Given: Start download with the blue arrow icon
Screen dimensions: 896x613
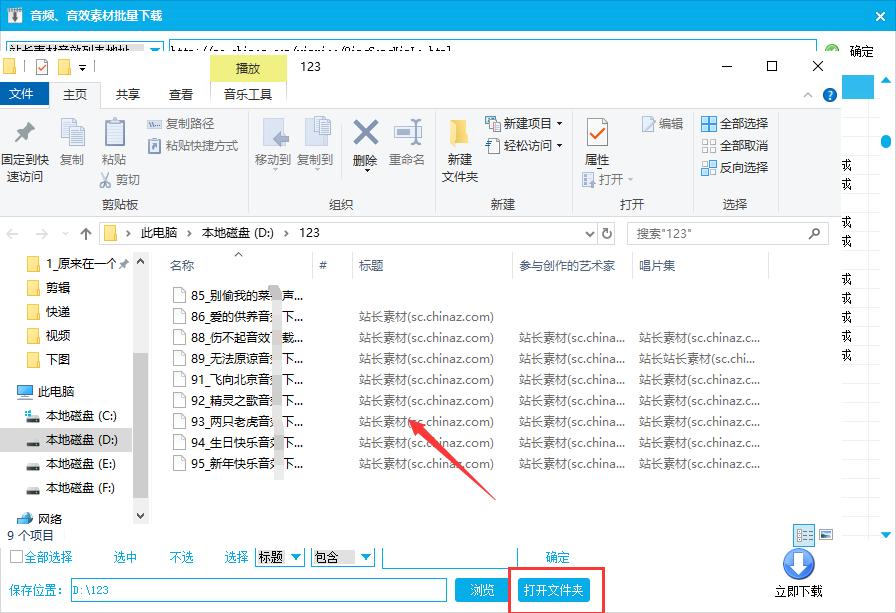Looking at the screenshot, I should click(x=799, y=566).
